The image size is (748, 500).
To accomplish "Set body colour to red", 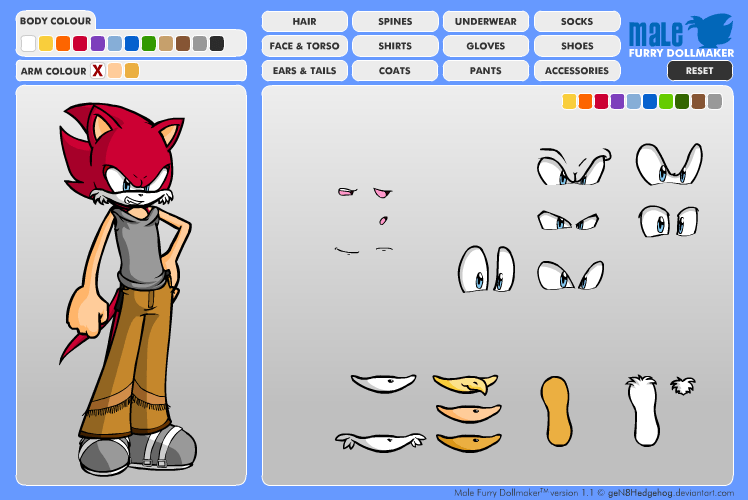I will [80, 43].
